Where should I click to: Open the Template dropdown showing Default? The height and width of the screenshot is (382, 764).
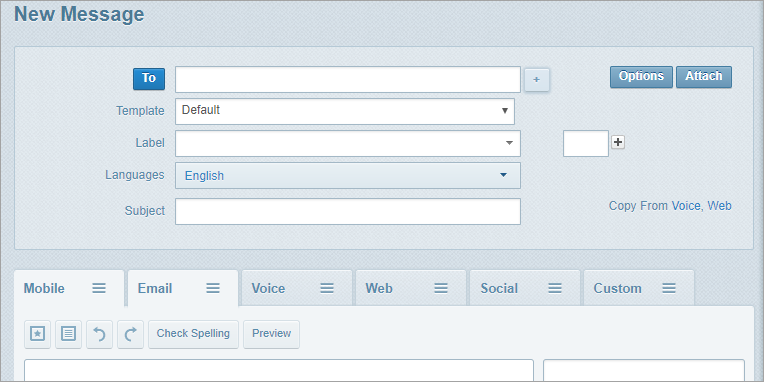(345, 112)
